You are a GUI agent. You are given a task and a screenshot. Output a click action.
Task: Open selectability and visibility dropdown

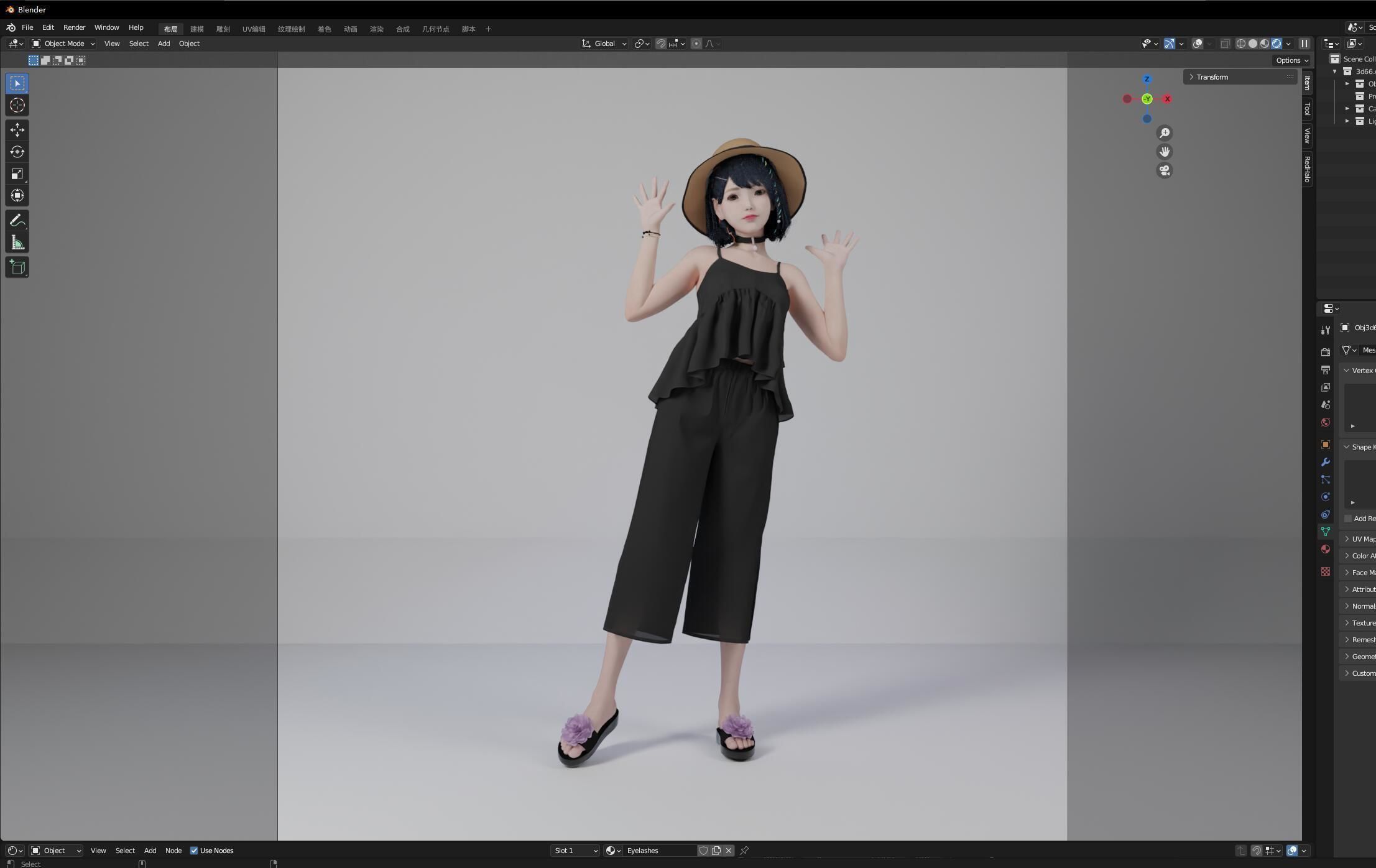(x=1150, y=44)
